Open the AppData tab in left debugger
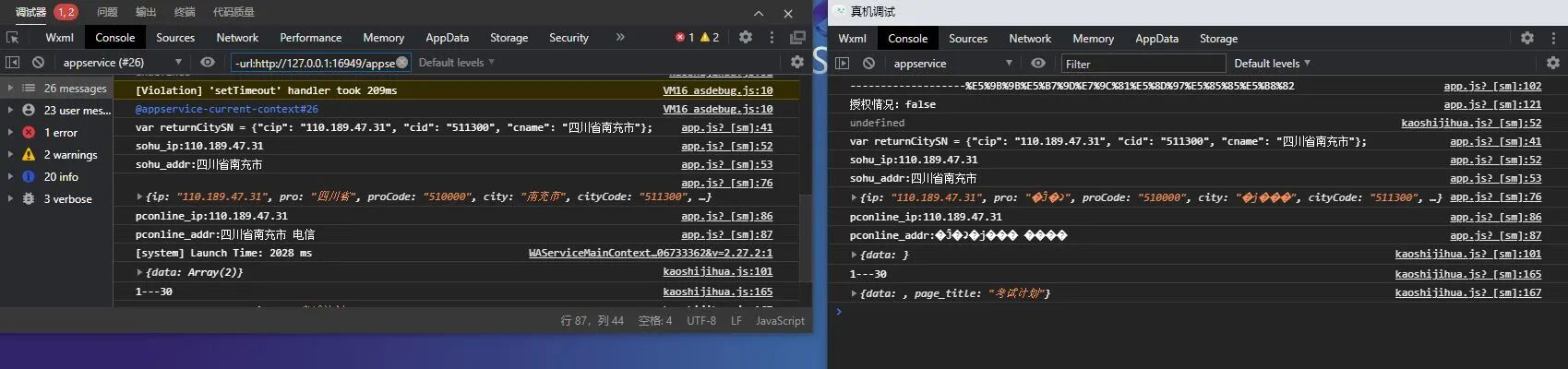This screenshot has width=1568, height=369. [448, 38]
